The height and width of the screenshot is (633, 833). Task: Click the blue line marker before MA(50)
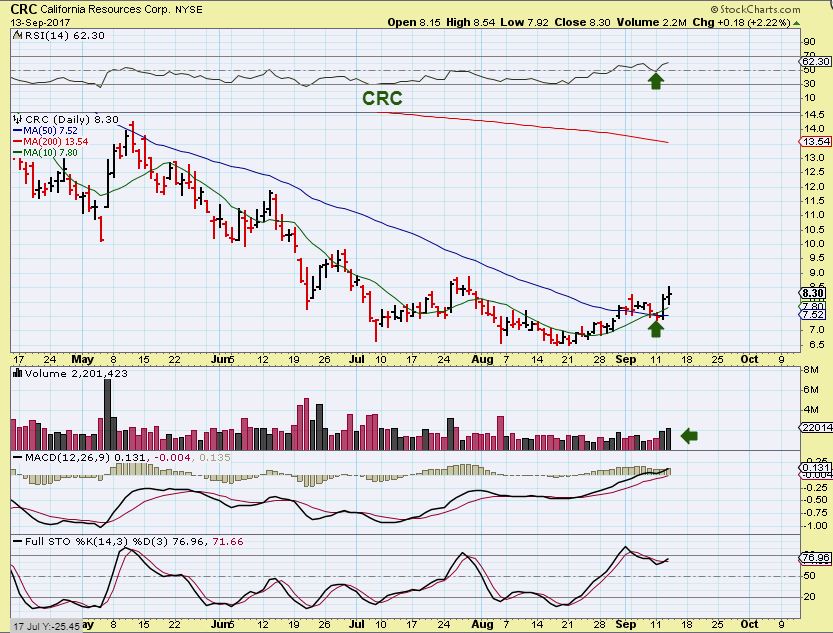(x=18, y=131)
